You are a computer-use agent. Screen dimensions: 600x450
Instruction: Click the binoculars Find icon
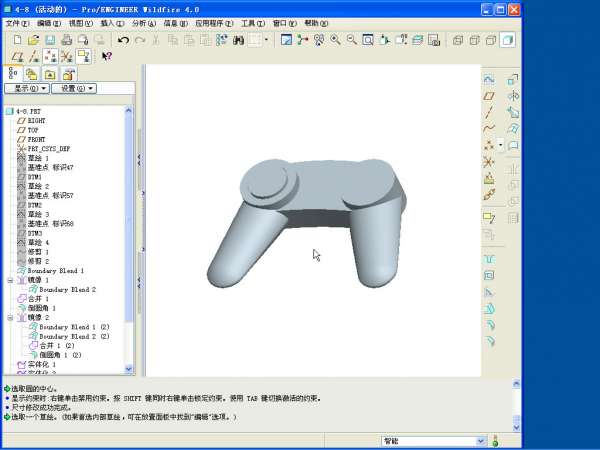tap(239, 40)
